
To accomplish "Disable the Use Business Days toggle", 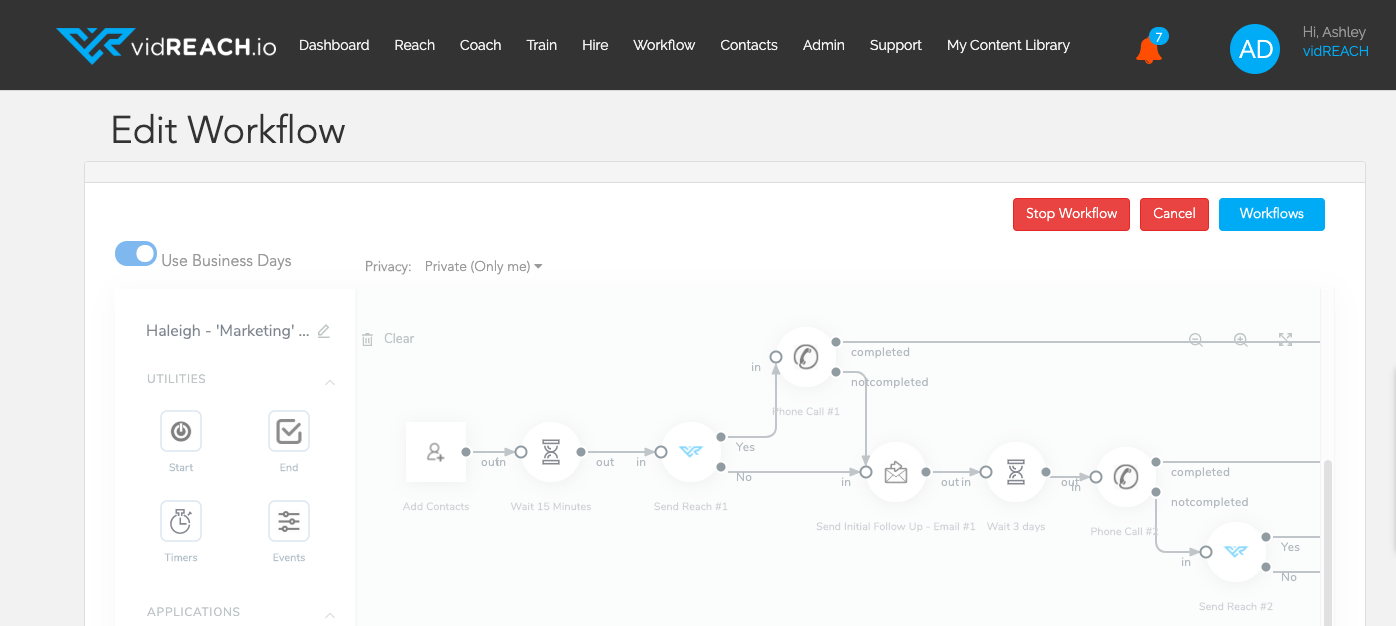I will pos(136,254).
